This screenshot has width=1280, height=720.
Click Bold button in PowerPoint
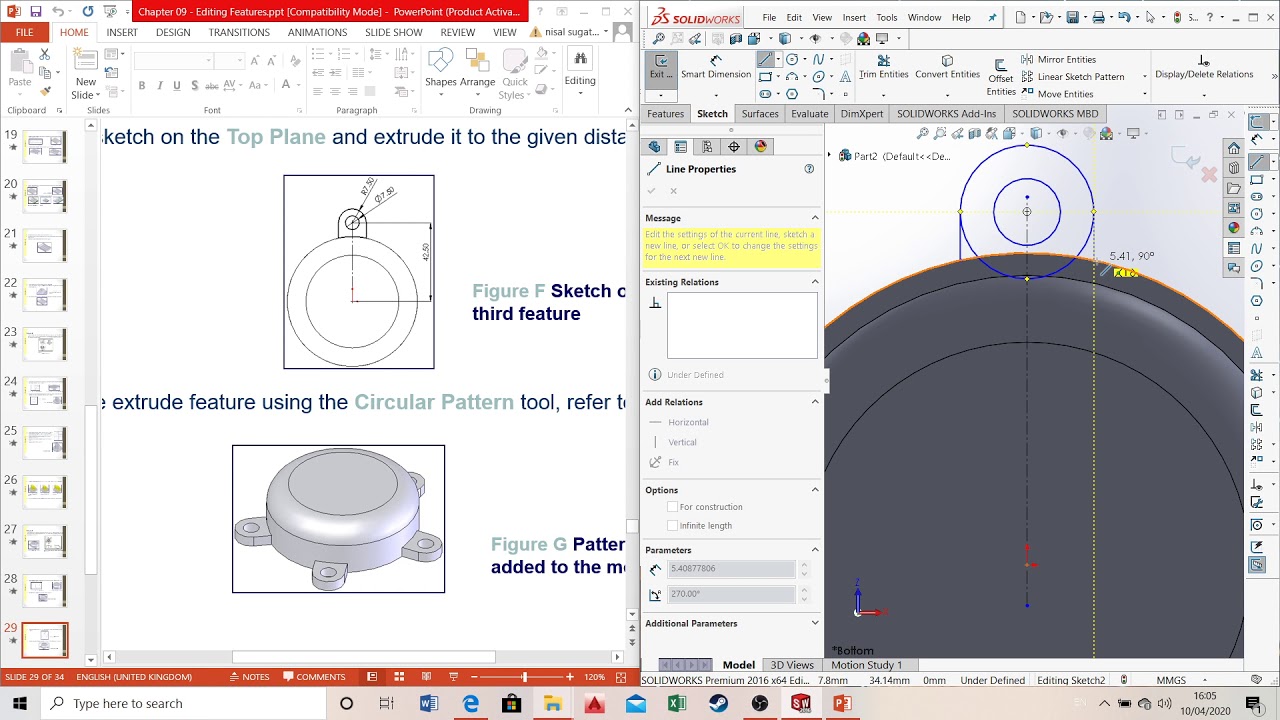click(x=142, y=86)
